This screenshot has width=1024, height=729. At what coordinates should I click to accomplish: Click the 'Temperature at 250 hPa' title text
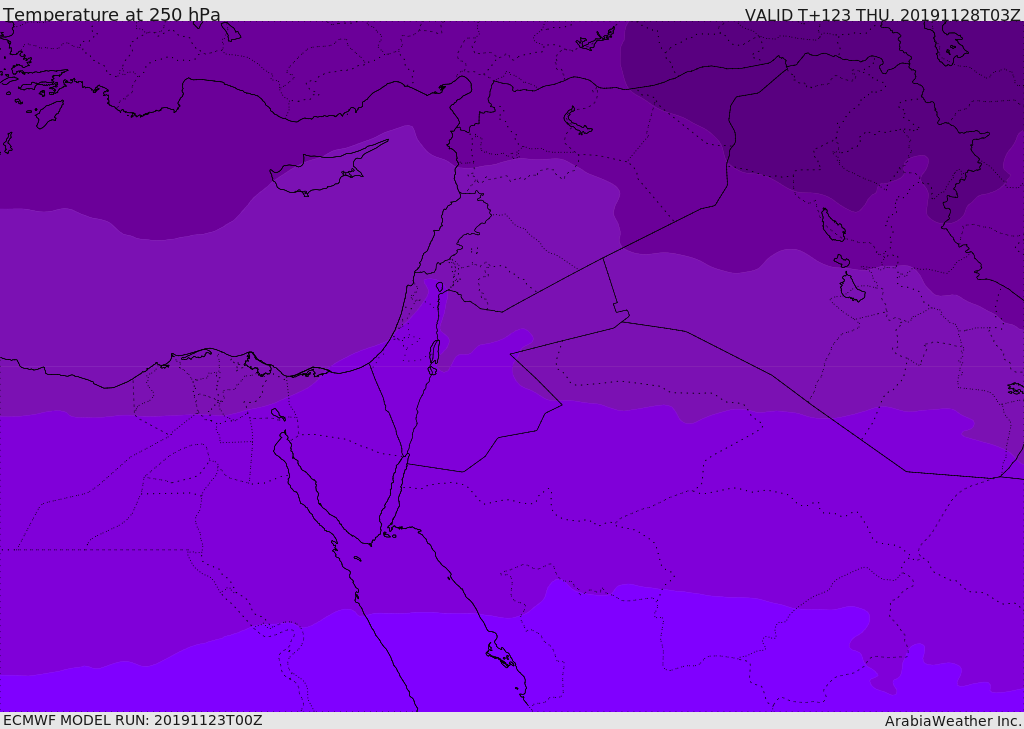[112, 14]
